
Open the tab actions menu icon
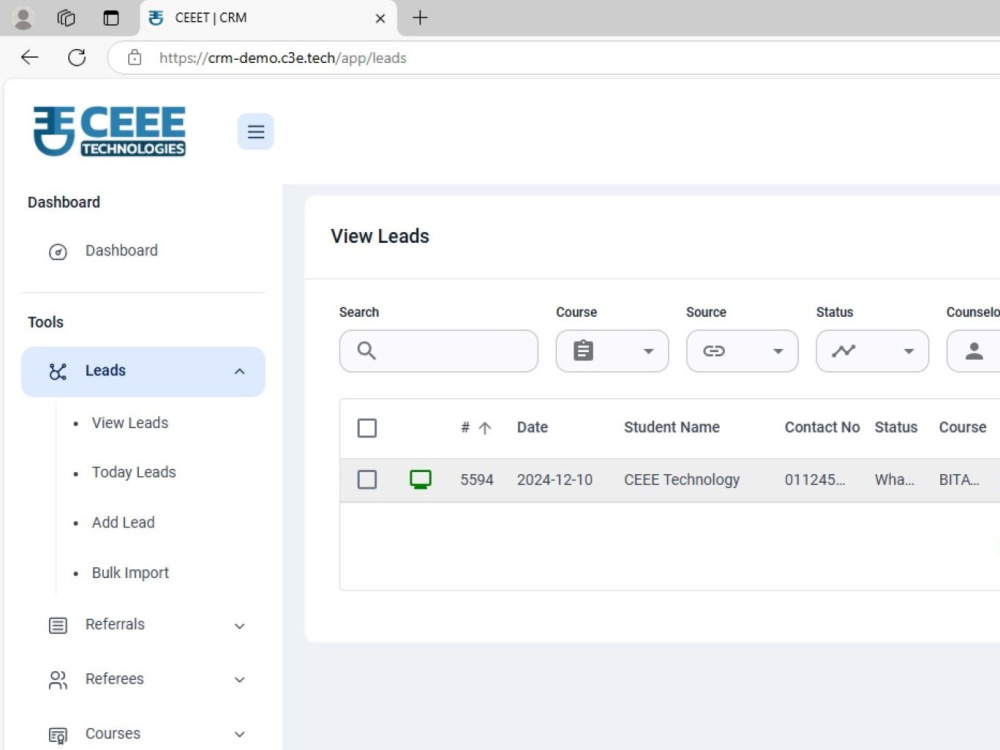(111, 18)
